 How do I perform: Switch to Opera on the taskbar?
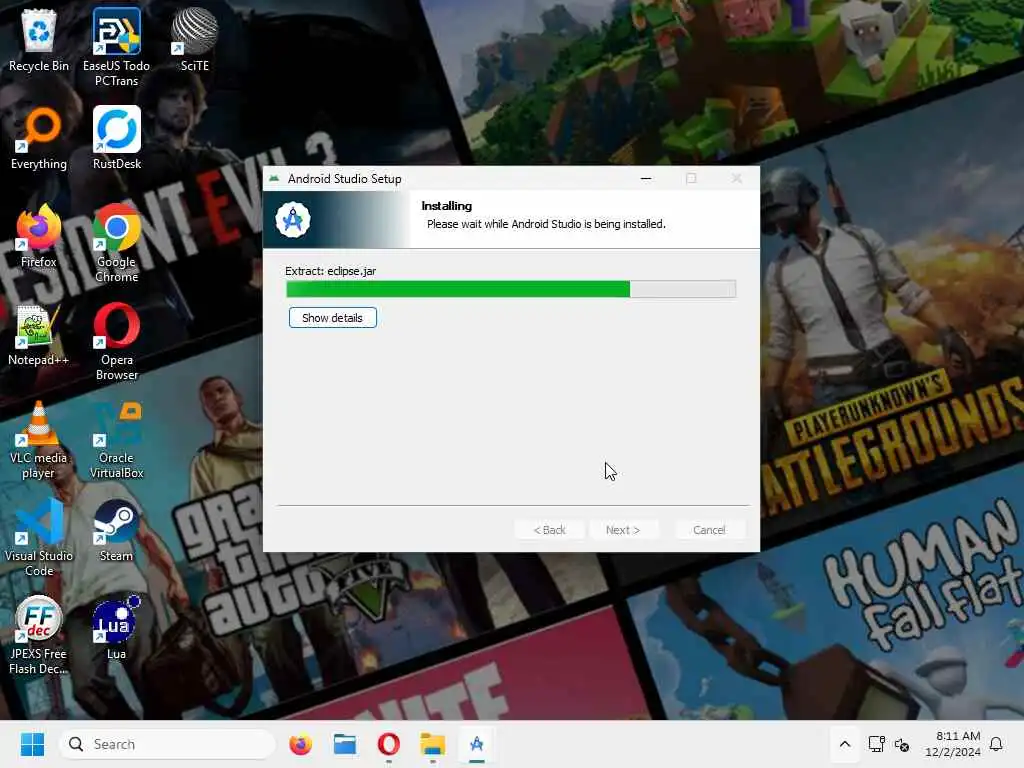coord(389,744)
